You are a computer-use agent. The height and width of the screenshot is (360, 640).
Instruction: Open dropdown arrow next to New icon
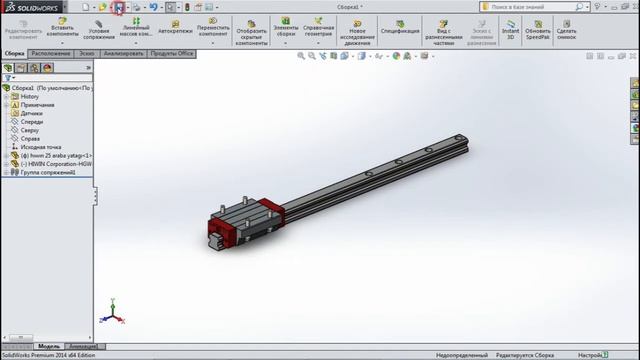pyautogui.click(x=93, y=7)
